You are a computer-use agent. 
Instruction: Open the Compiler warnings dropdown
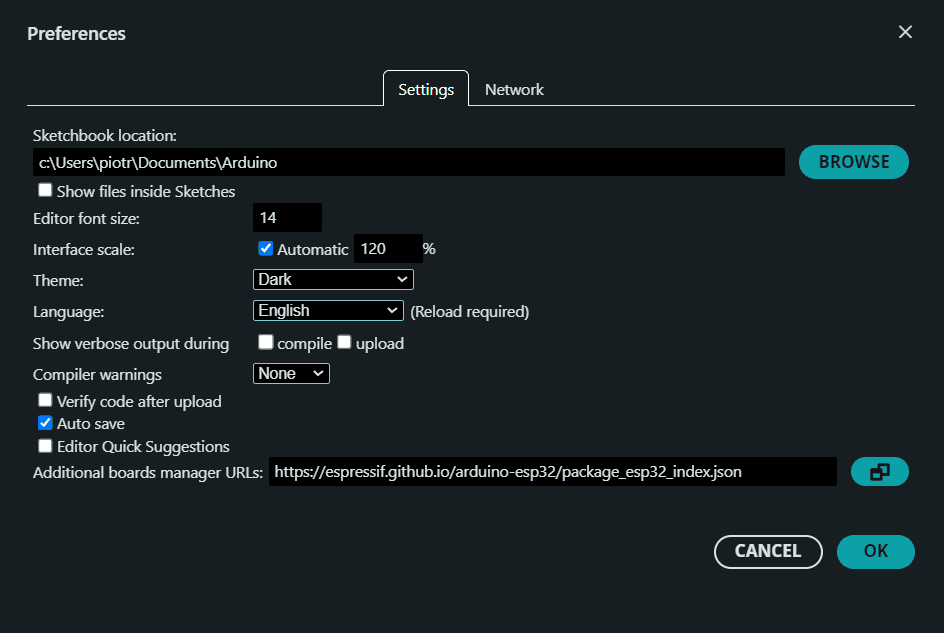[x=291, y=373]
